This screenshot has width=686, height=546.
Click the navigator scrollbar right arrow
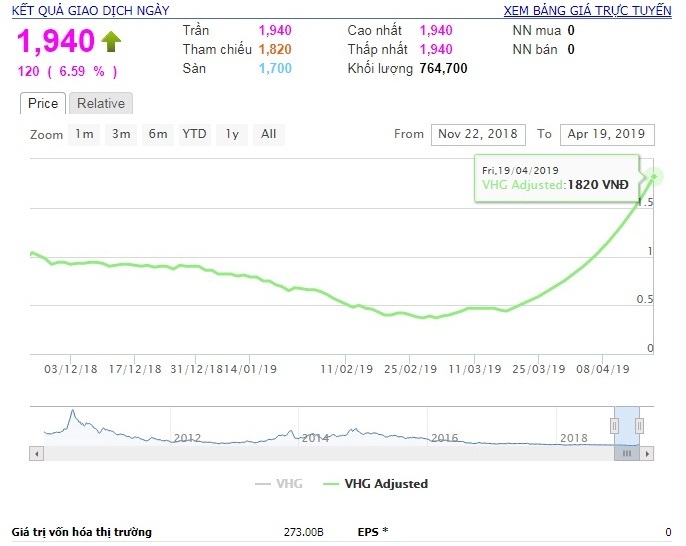tap(647, 453)
